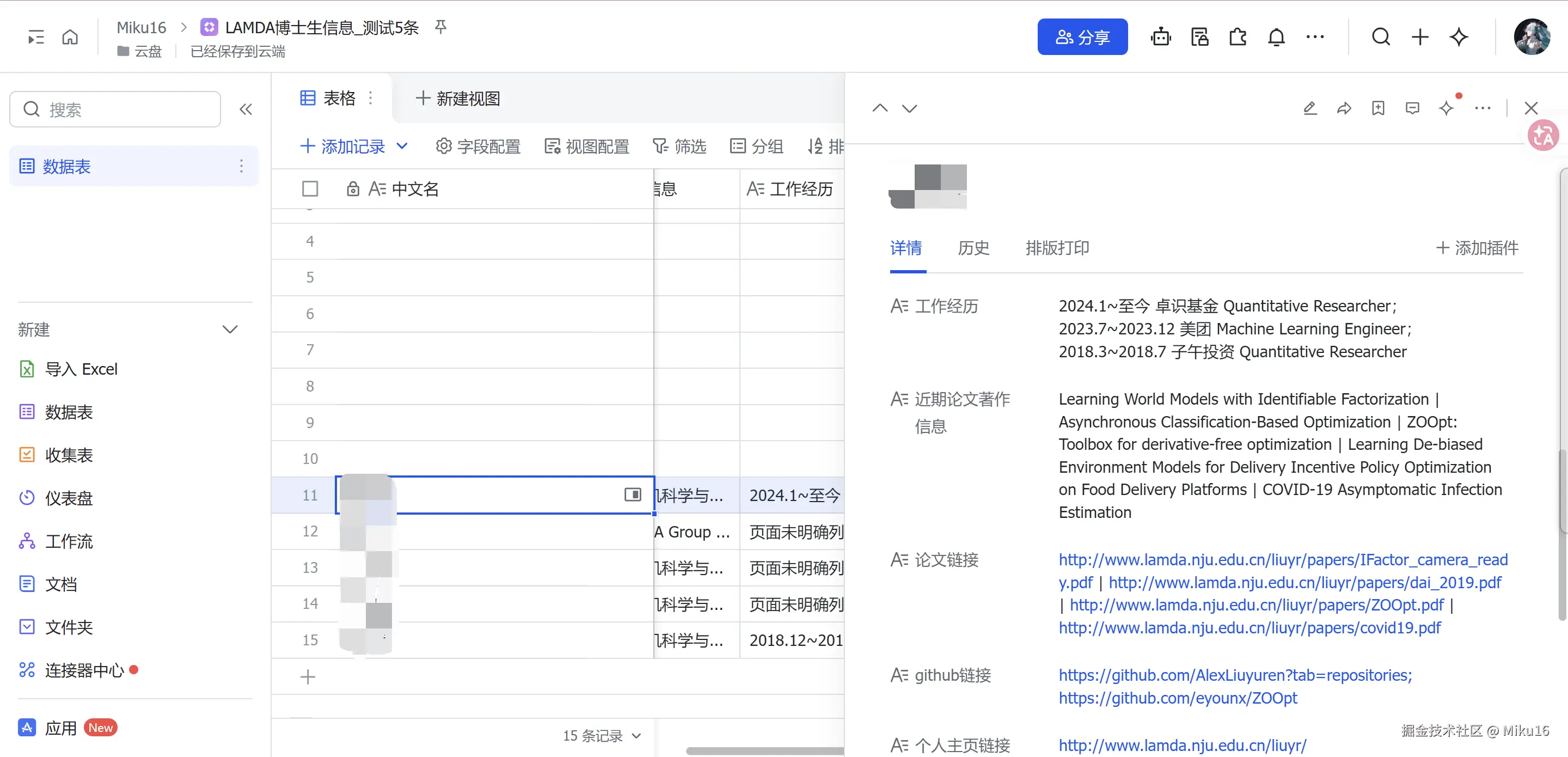
Task: Click the share arrow in record panel
Action: (x=1344, y=108)
